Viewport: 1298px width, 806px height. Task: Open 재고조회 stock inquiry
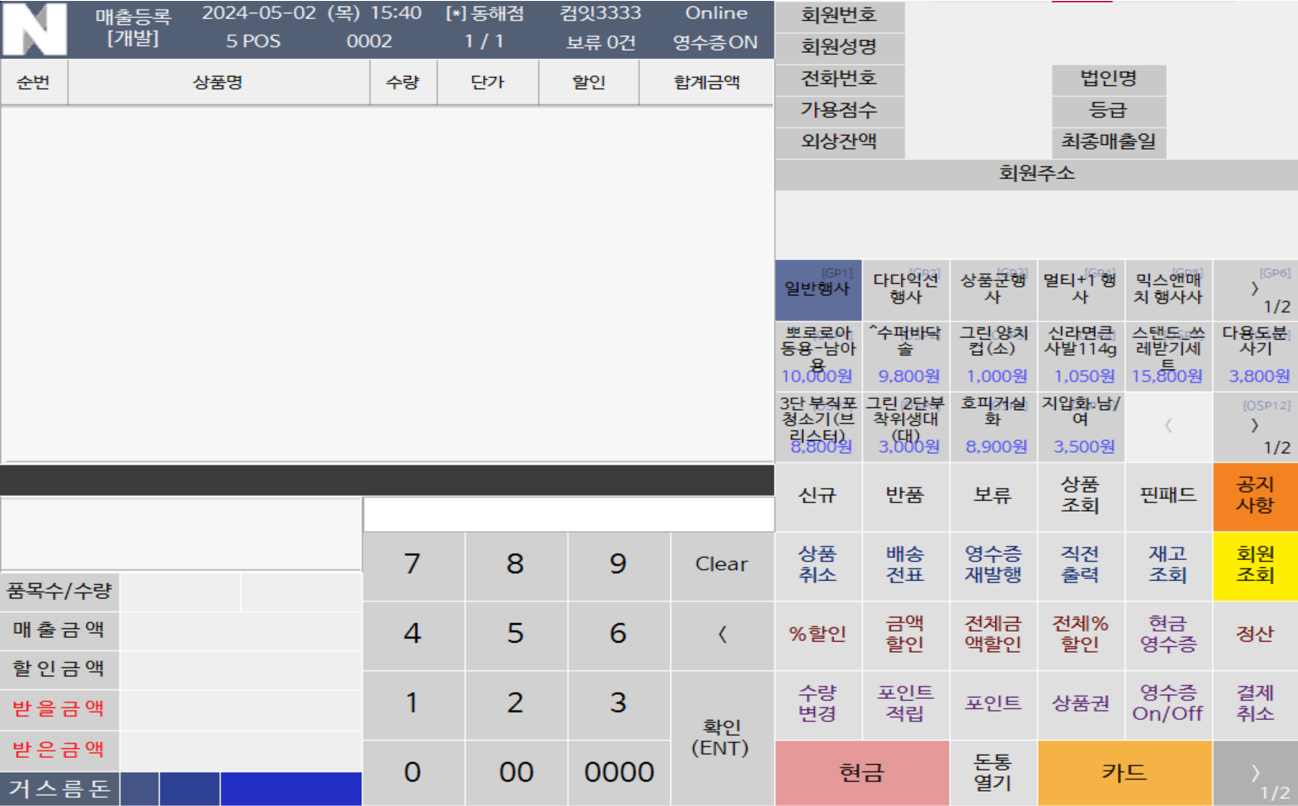pyautogui.click(x=1169, y=566)
